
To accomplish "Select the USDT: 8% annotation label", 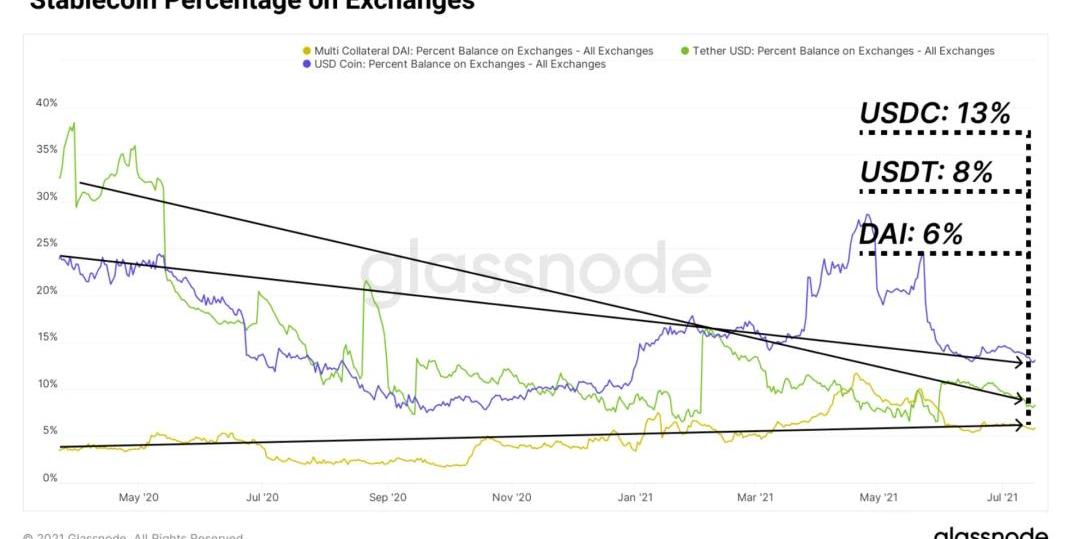I will point(926,173).
